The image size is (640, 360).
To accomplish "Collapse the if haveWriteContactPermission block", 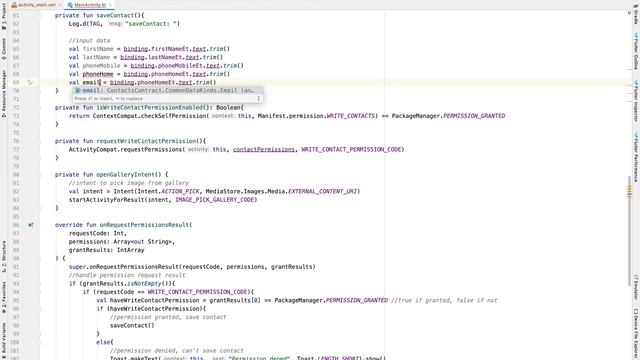I will tap(40, 309).
